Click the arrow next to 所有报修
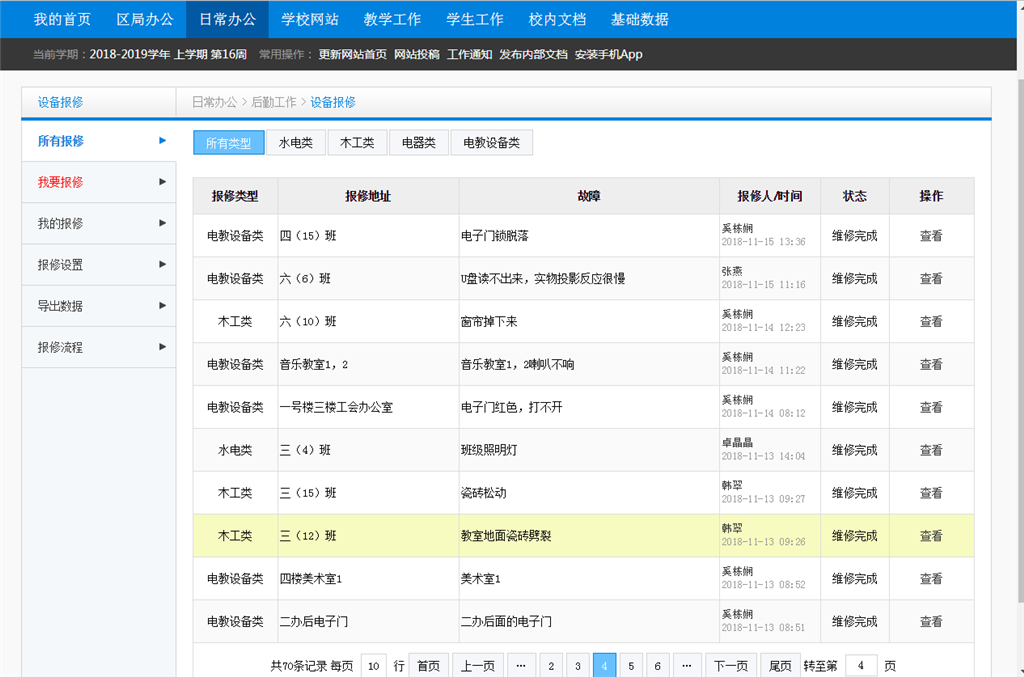 [163, 140]
